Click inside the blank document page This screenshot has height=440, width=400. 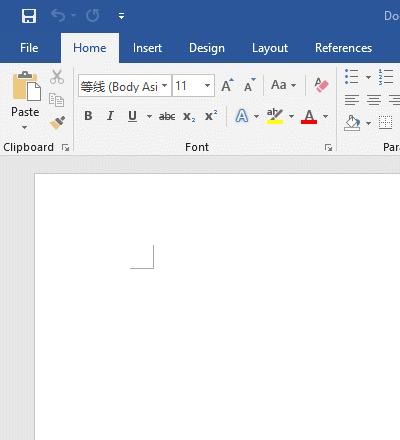[217, 307]
